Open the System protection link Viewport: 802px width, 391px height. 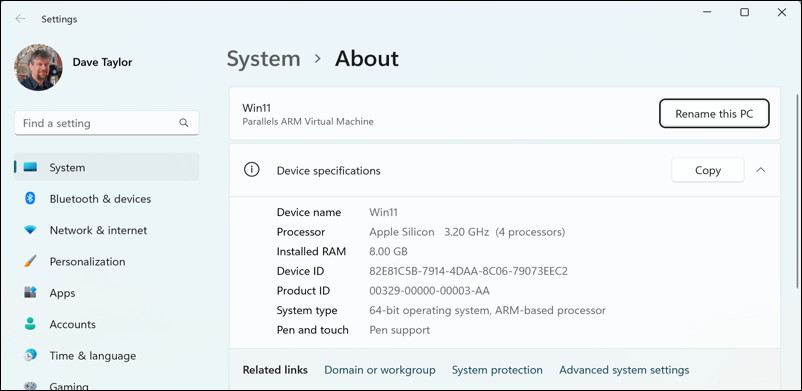pos(497,370)
